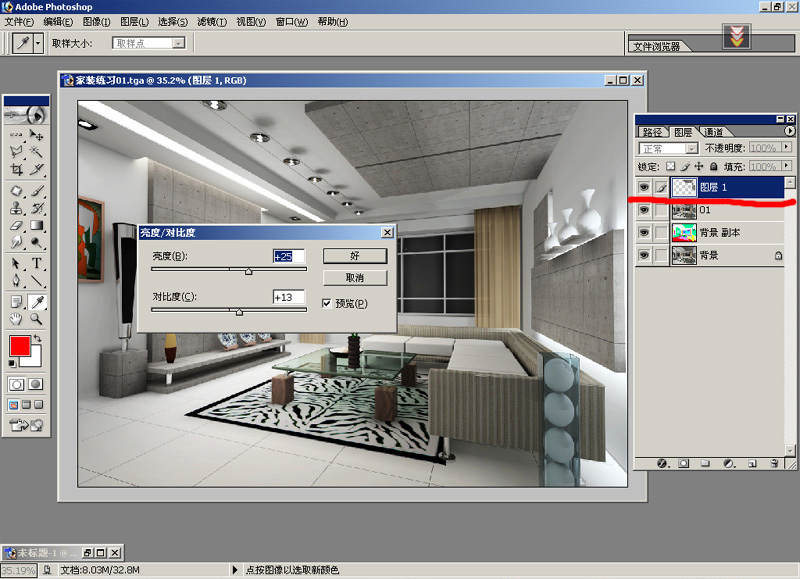The image size is (800, 579).
Task: Select the Pen tool
Action: pos(16,280)
